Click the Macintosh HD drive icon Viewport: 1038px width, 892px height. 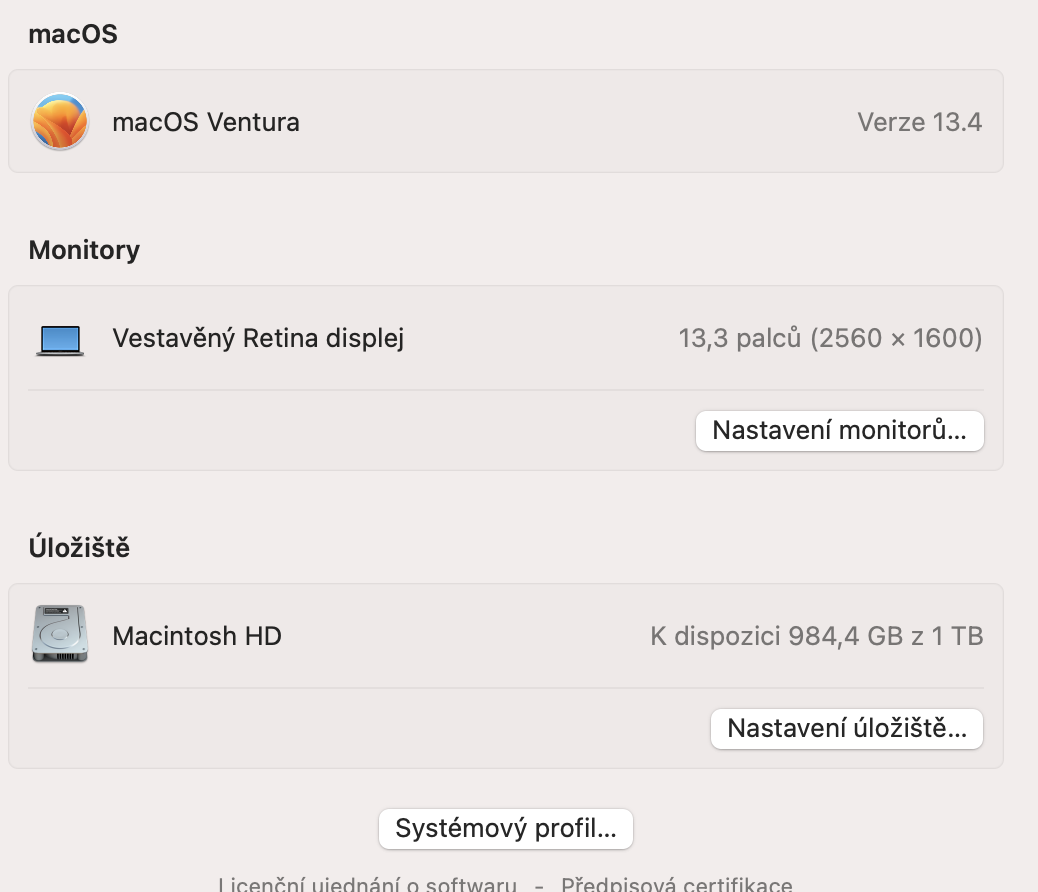[x=60, y=634]
